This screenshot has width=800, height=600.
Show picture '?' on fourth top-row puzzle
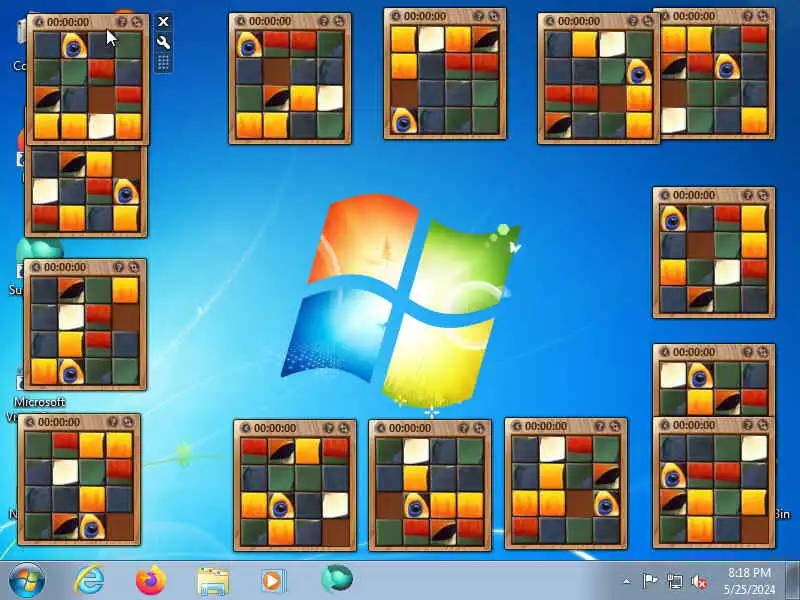click(633, 21)
